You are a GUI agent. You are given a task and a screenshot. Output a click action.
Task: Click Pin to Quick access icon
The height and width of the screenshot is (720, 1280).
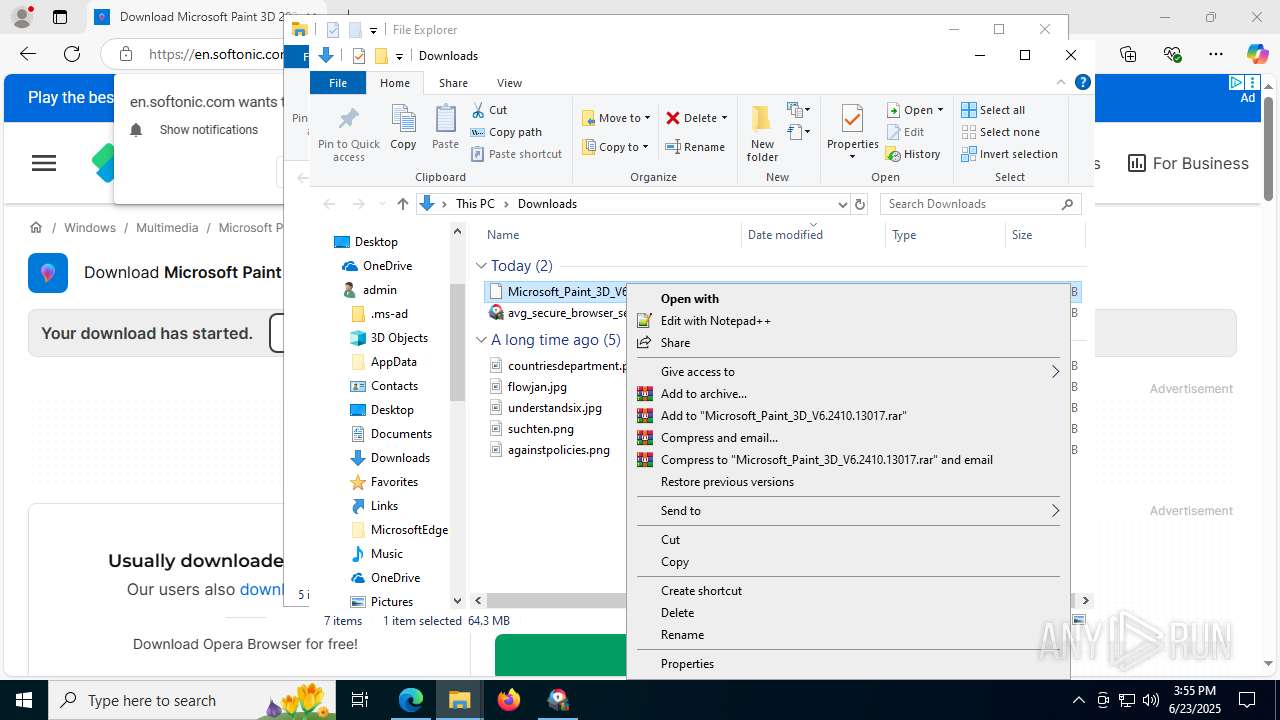[x=348, y=133]
